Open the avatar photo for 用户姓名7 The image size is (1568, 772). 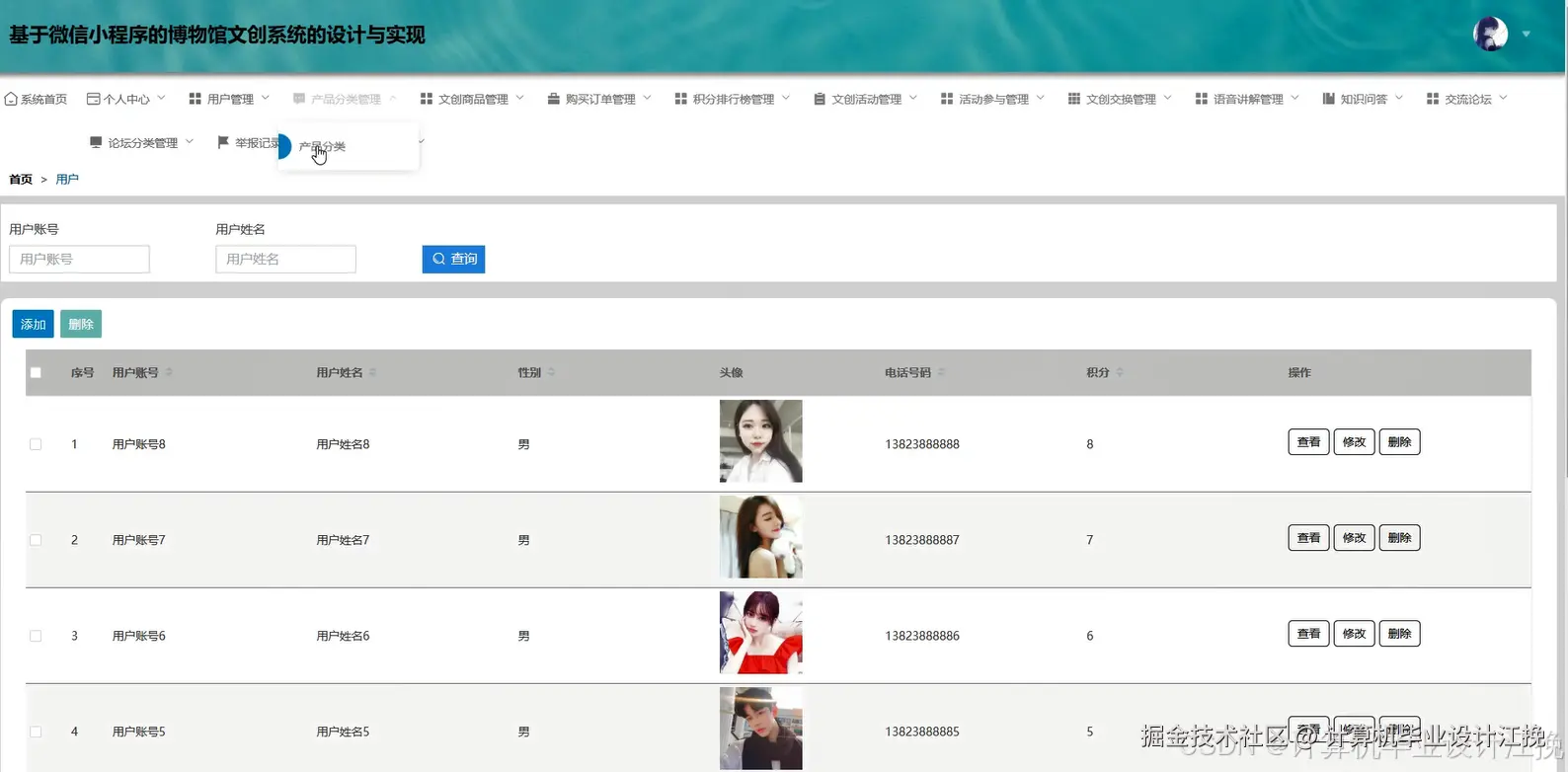[x=760, y=537]
